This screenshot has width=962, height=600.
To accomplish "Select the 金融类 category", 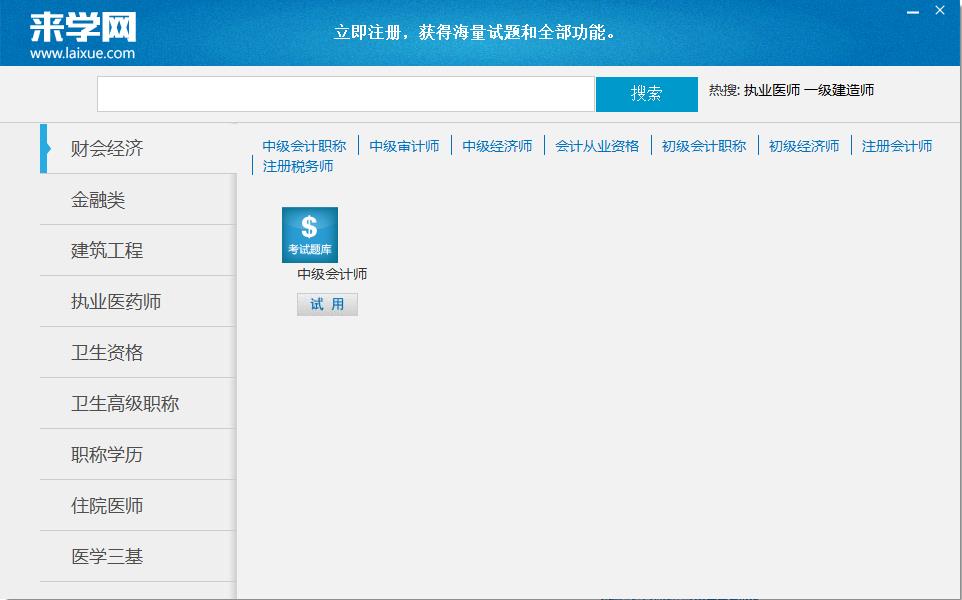I will (x=139, y=199).
